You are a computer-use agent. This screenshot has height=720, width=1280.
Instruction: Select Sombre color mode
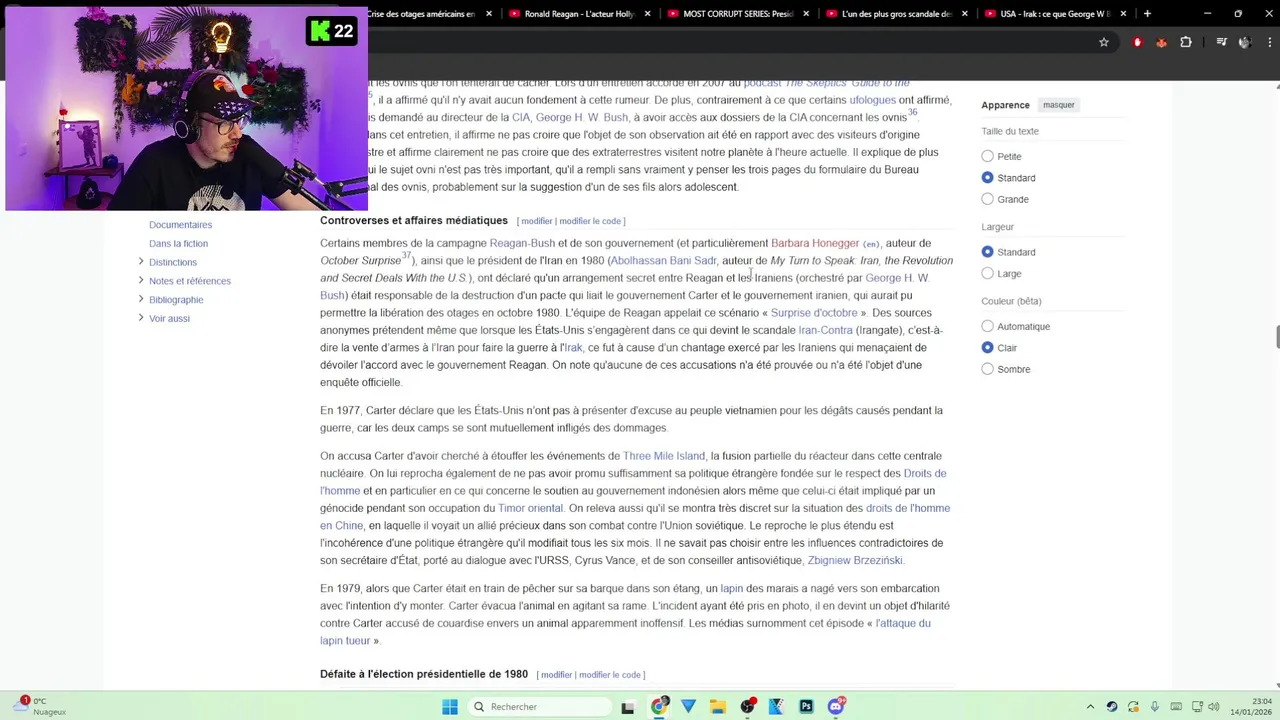(987, 369)
